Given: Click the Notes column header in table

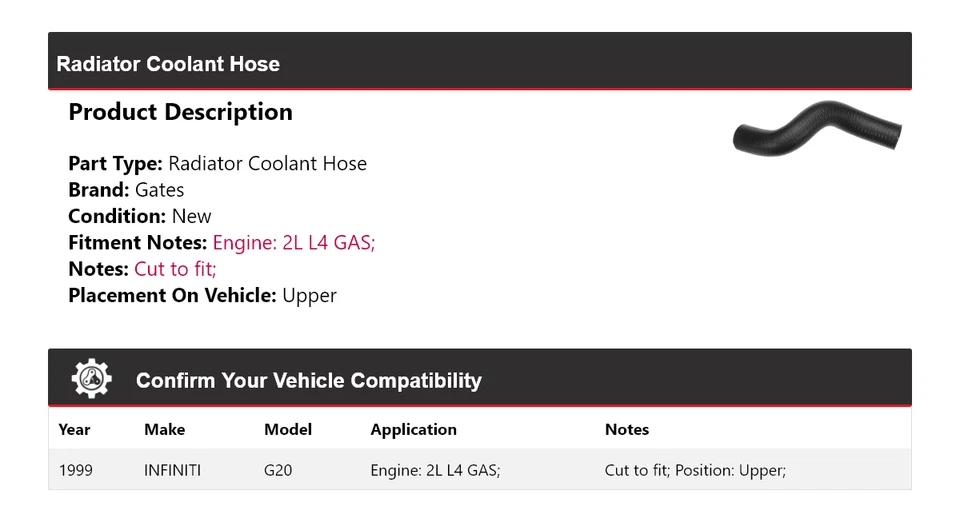Looking at the screenshot, I should (627, 429).
